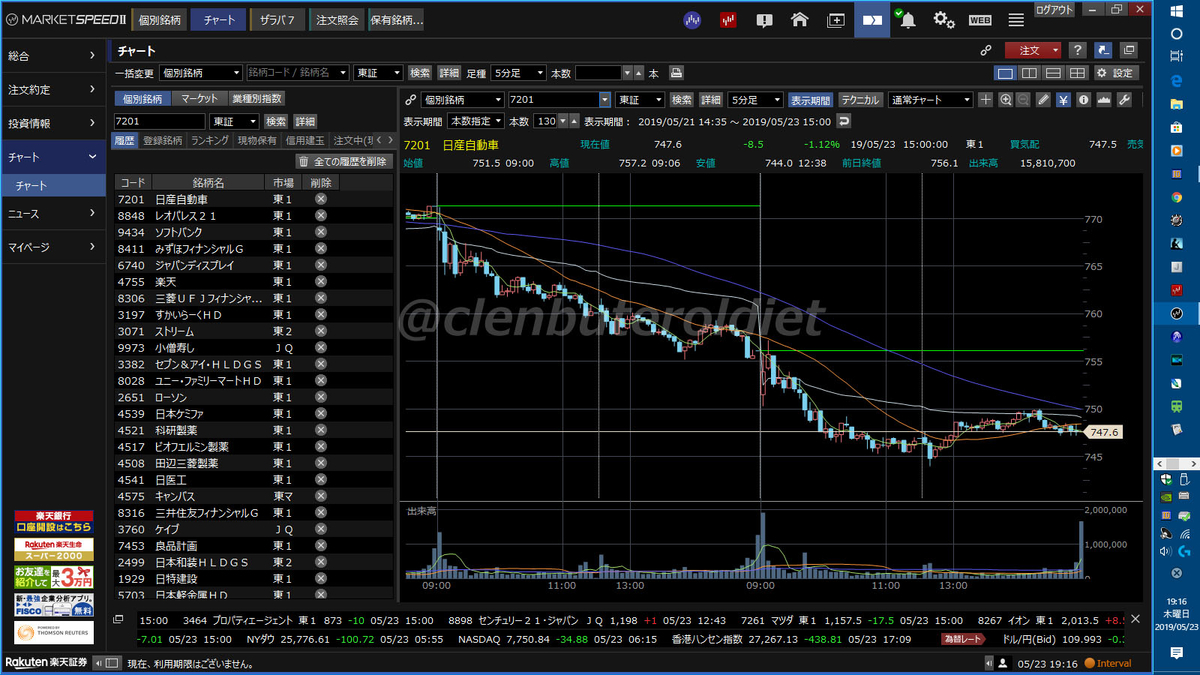Switch to the 現物保有 list tab
Viewport: 1200px width, 675px height.
(x=258, y=141)
